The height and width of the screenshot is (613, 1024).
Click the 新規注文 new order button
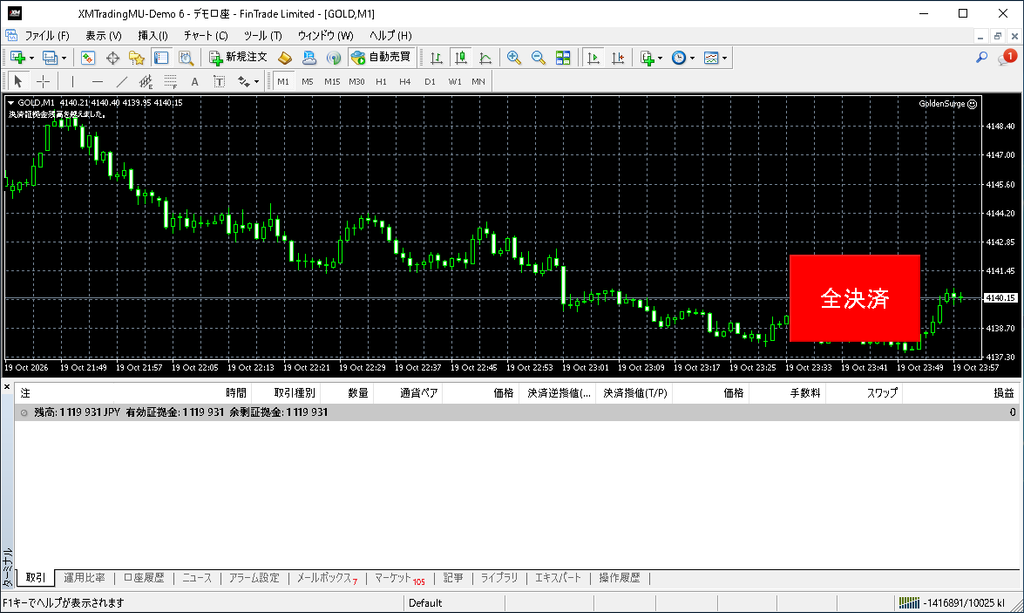(x=238, y=58)
